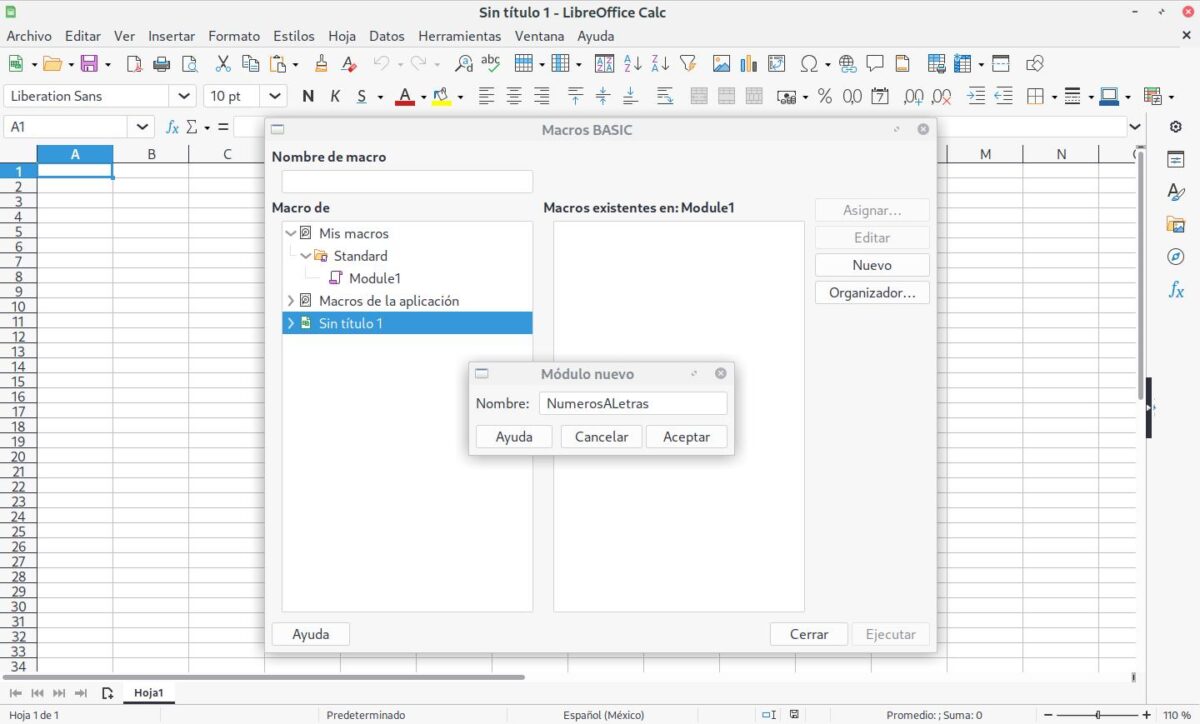Click the AutoFilter funnel icon
1200x724 pixels.
click(x=688, y=64)
